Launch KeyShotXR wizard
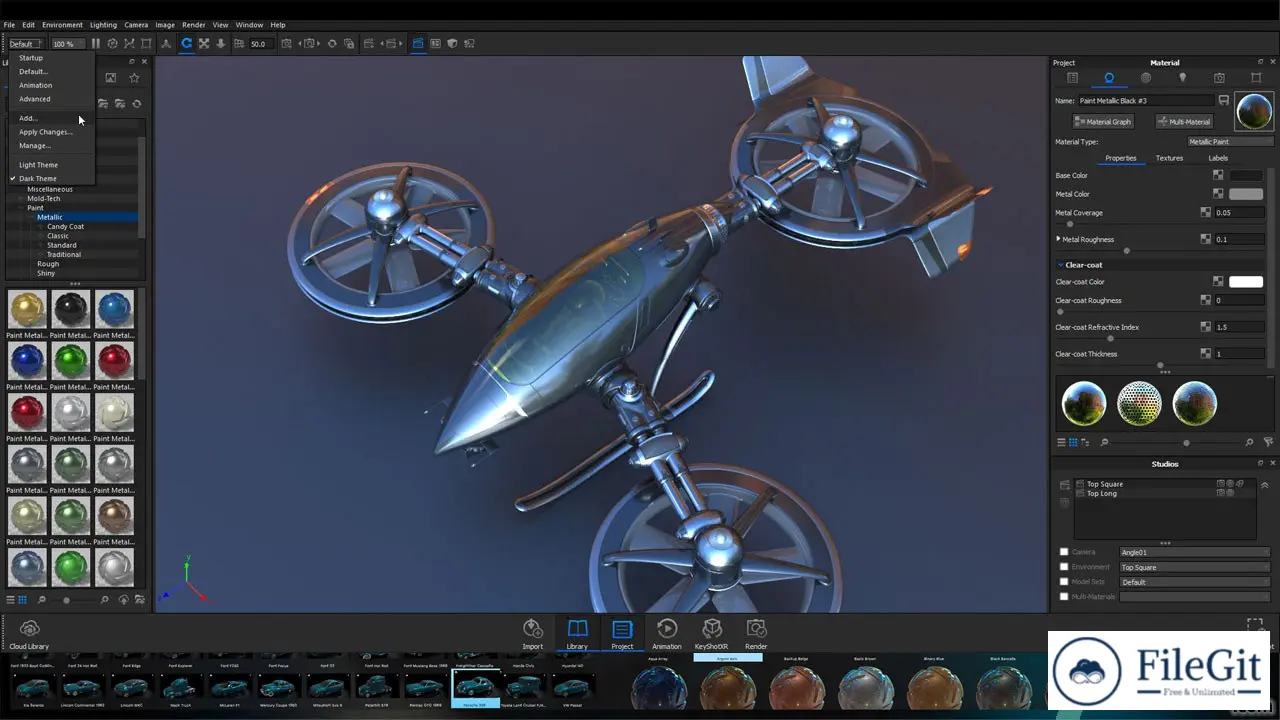 712,634
